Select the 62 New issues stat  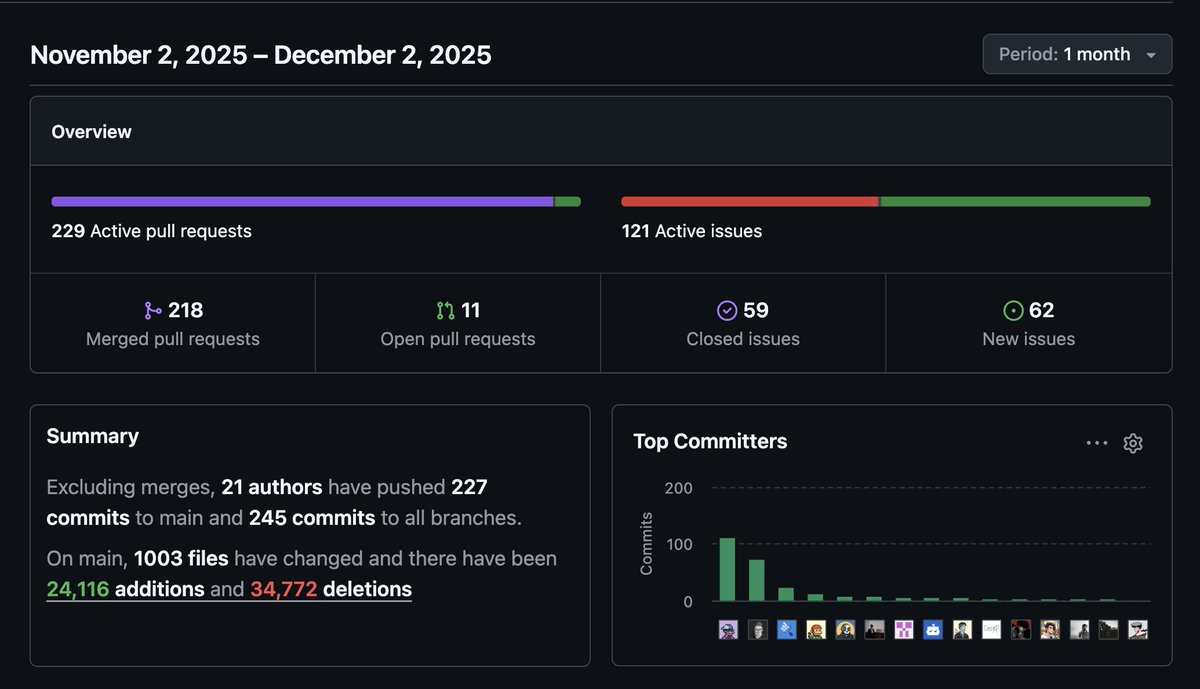click(1028, 323)
